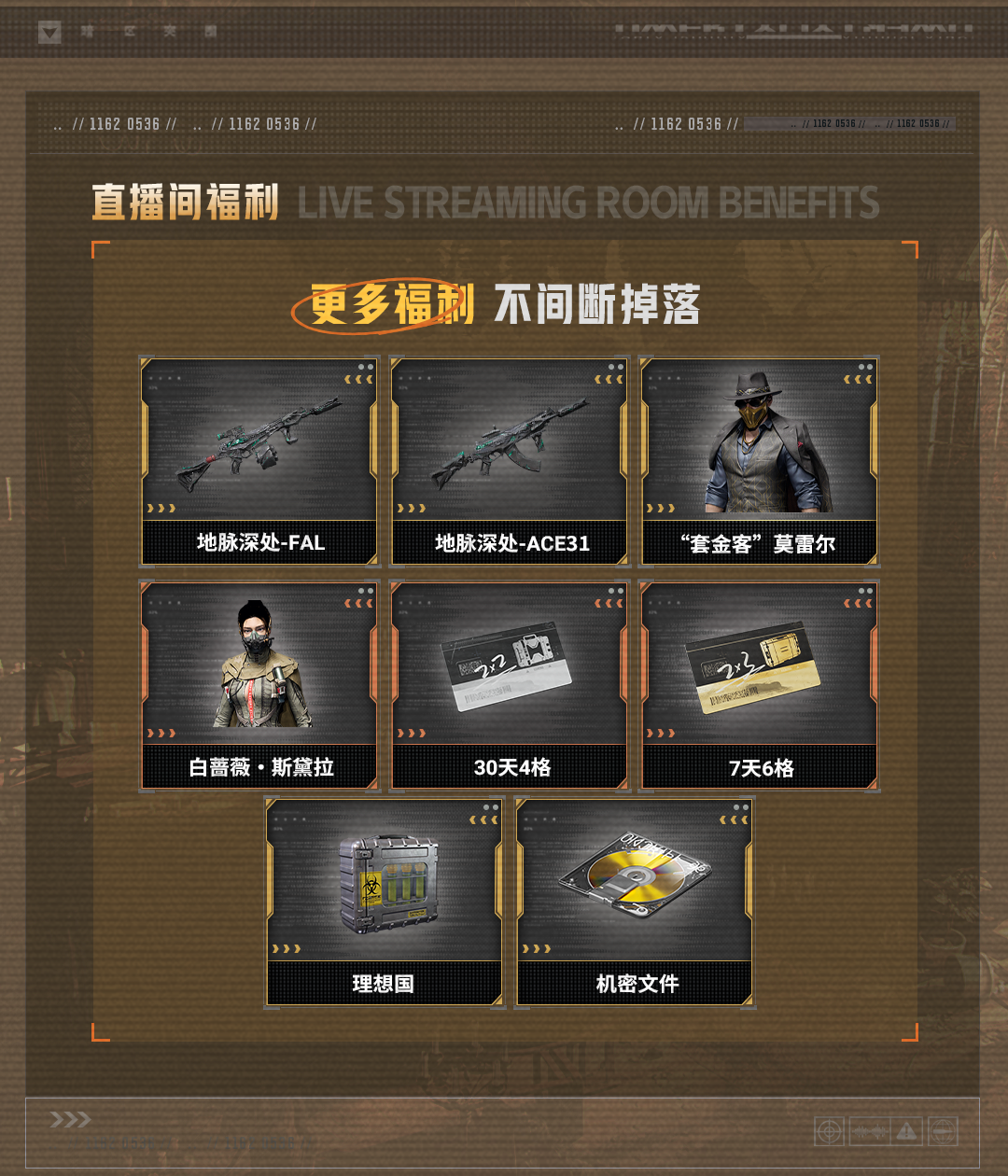Click the 地脉深处-FAL label
This screenshot has height=1176, width=1008.
[x=260, y=542]
